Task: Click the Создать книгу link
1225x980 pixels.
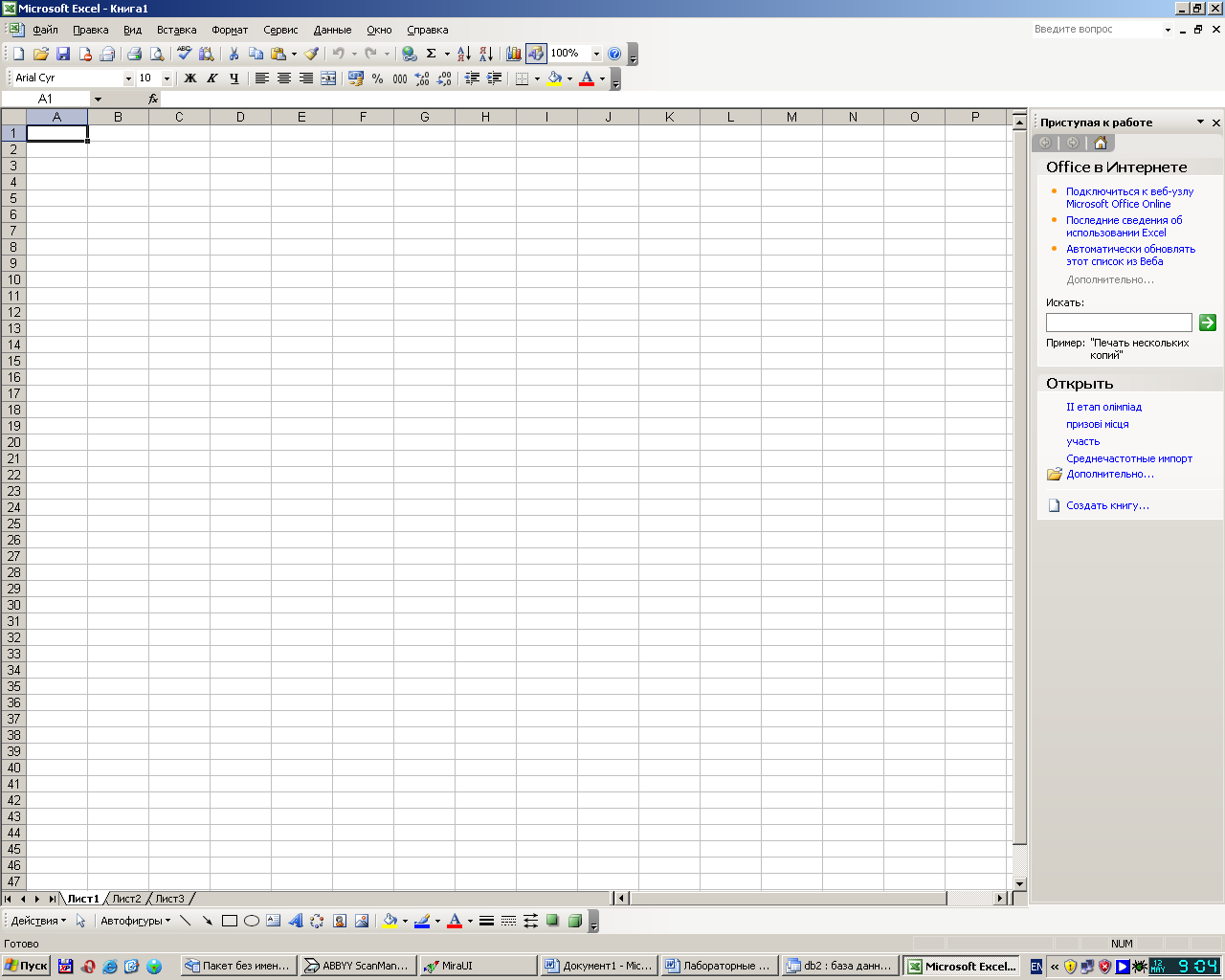Action: [x=1108, y=505]
